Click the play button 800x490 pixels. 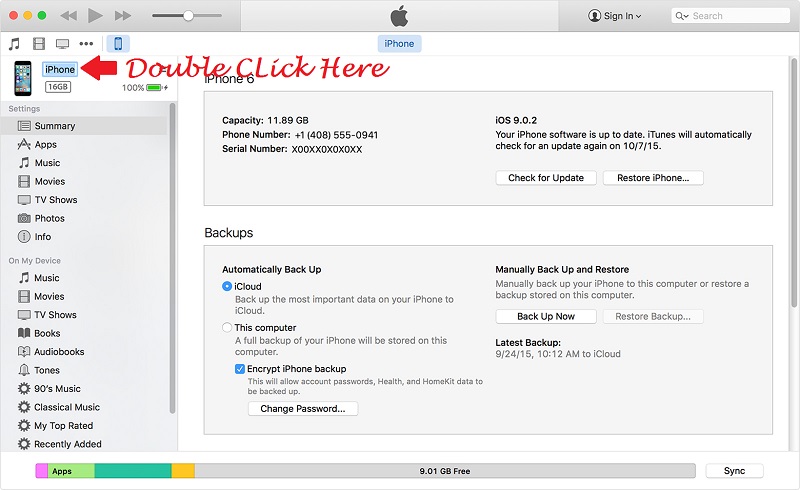click(95, 16)
